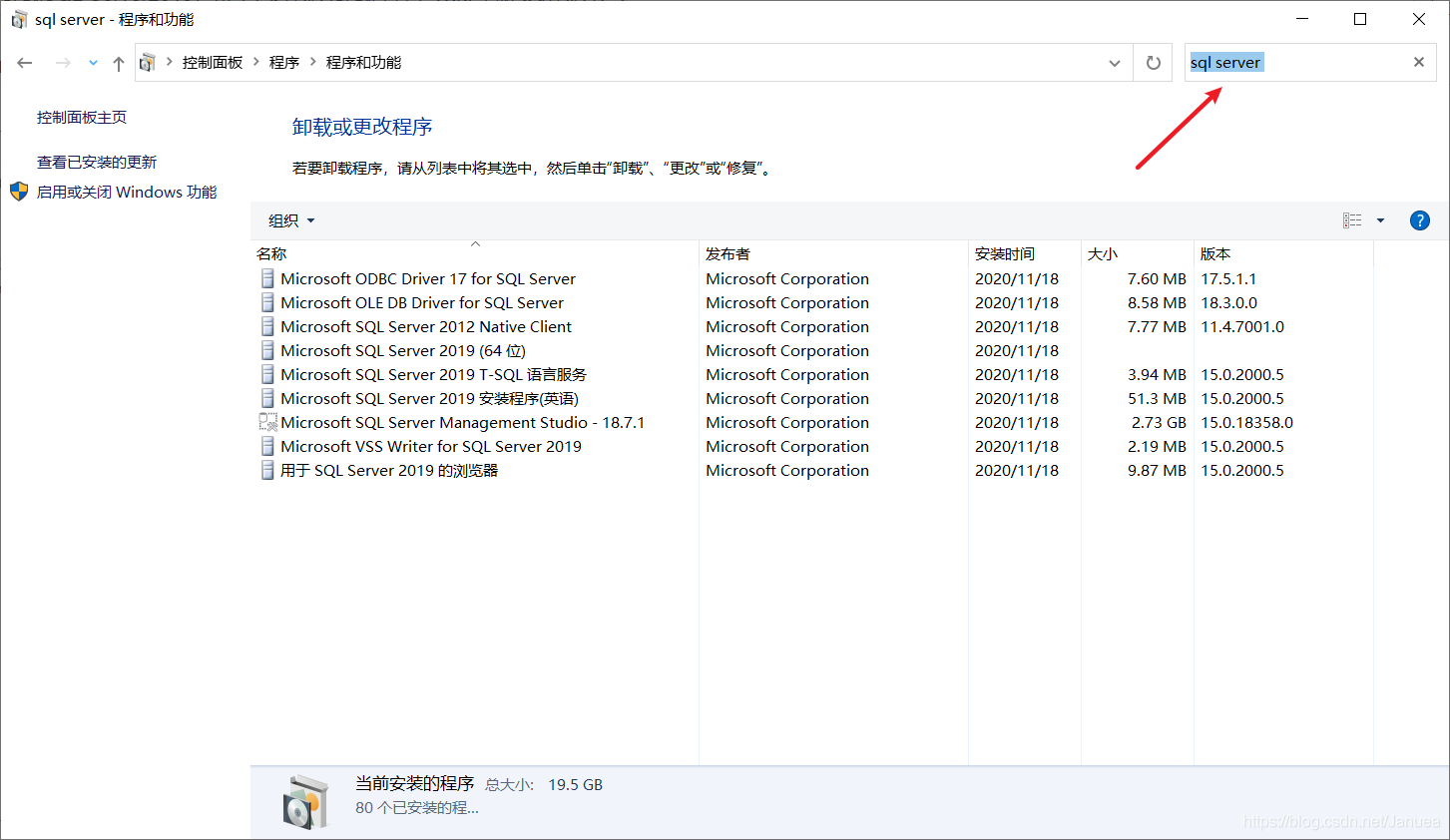
Task: Click window title bar program icon
Action: [x=19, y=20]
